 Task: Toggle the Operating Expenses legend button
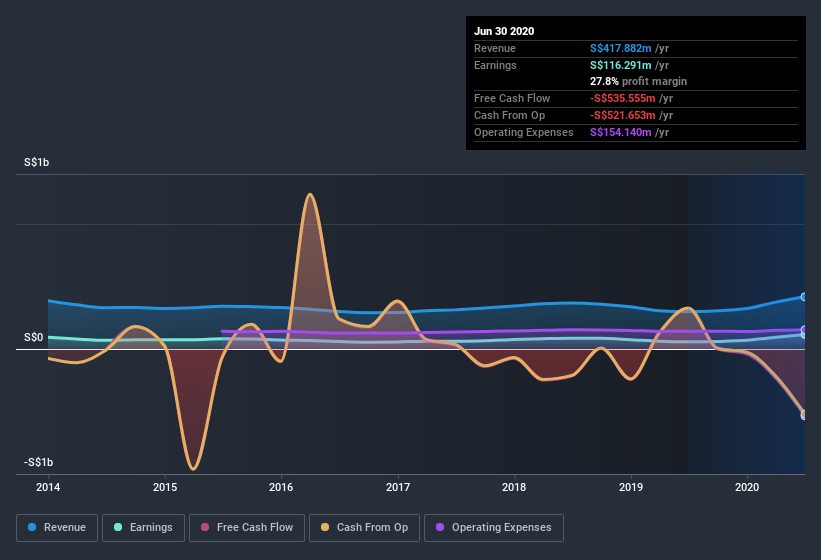click(494, 528)
